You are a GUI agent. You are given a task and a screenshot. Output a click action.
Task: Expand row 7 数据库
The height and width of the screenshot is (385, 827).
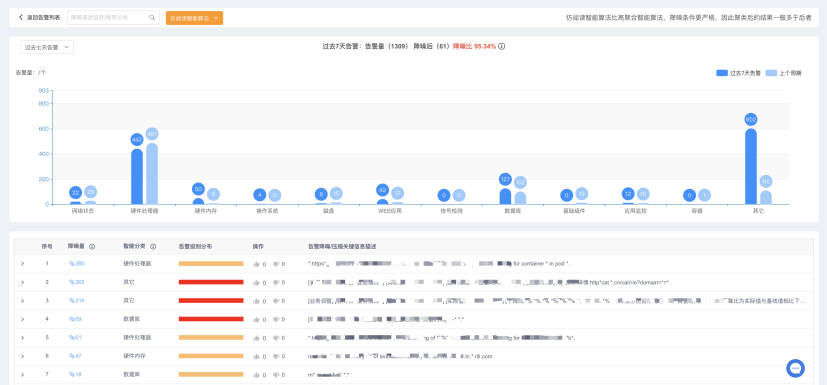(22, 374)
